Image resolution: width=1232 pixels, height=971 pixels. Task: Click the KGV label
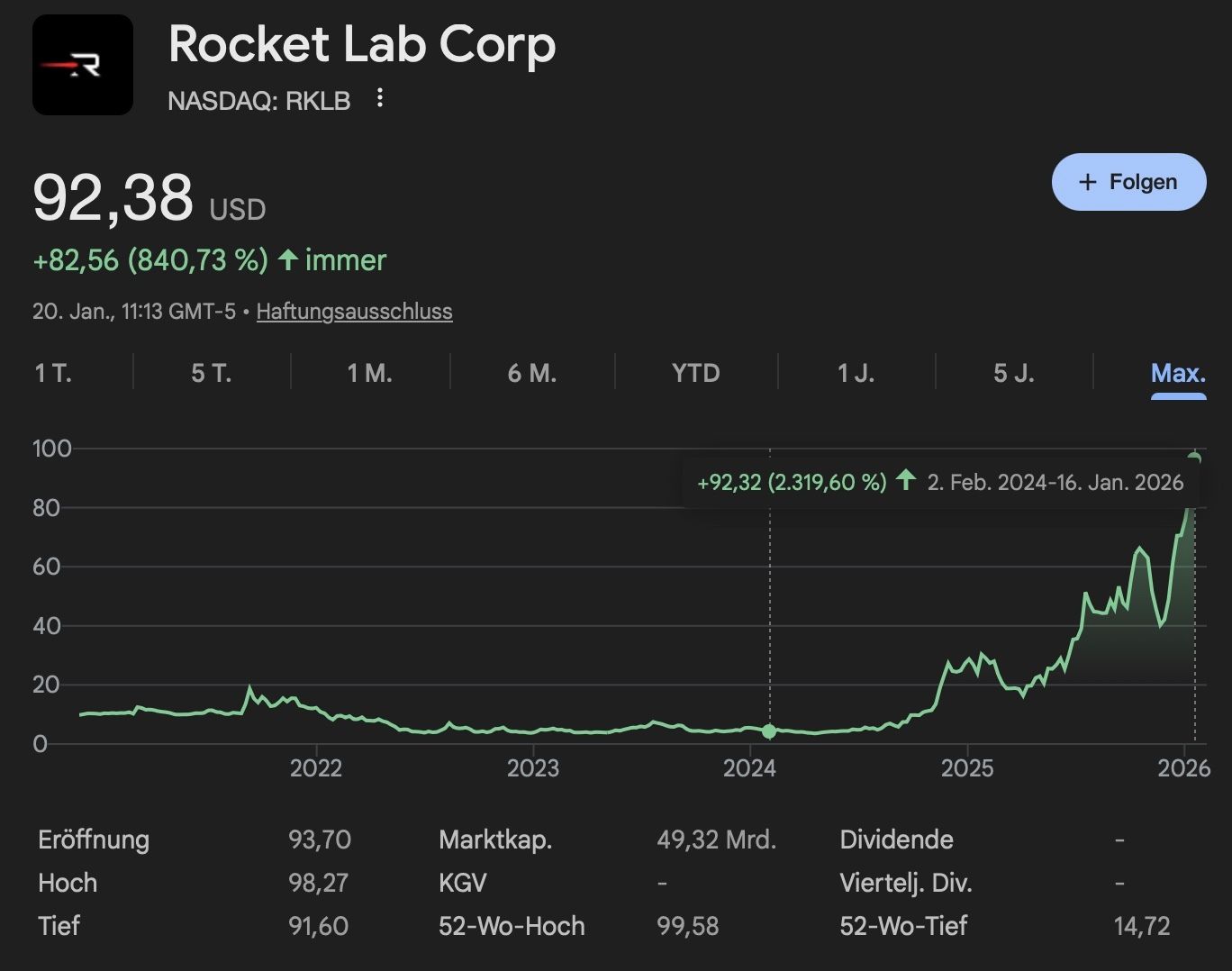point(463,883)
